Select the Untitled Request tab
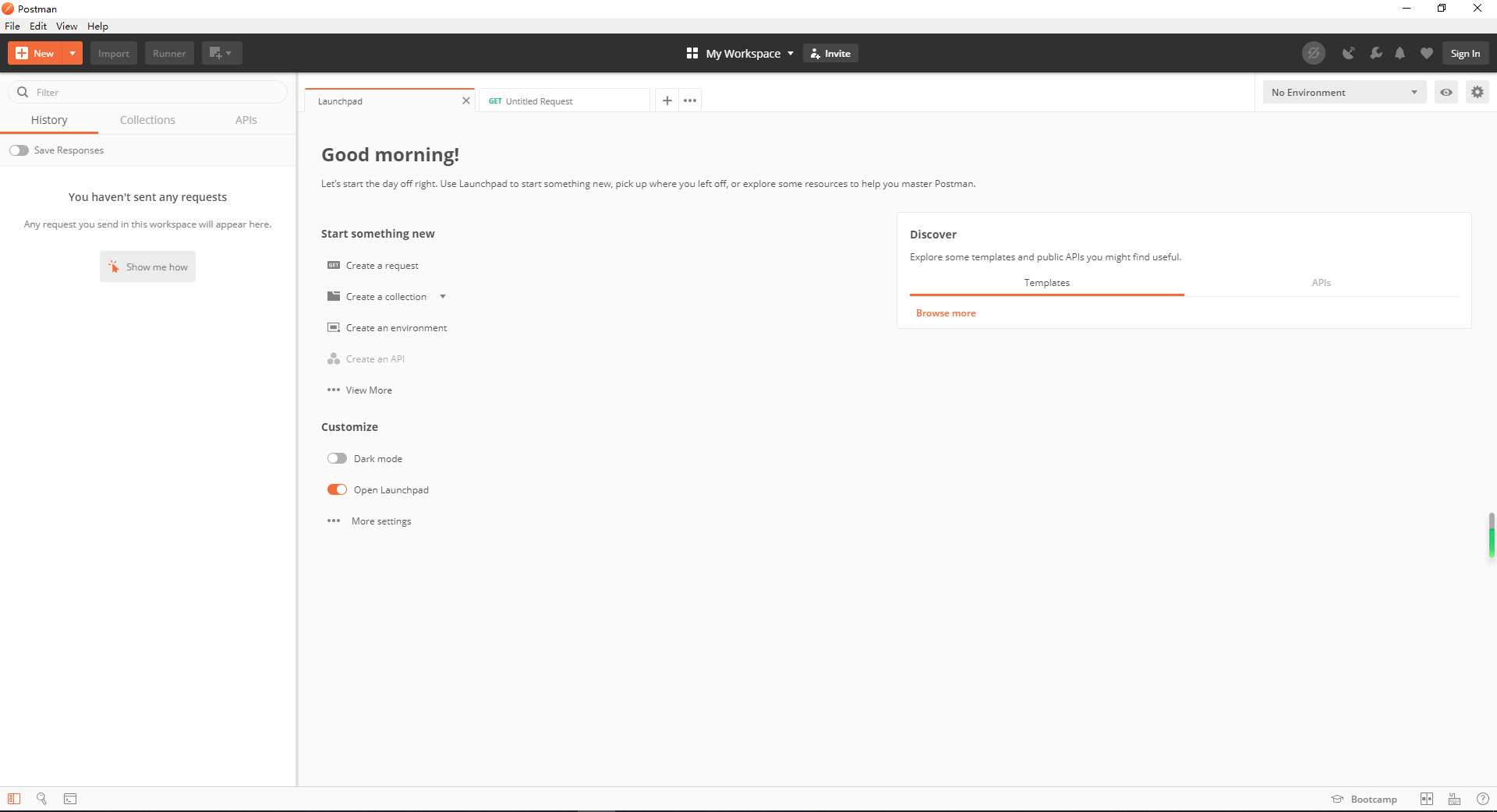Image resolution: width=1497 pixels, height=812 pixels. [x=564, y=101]
